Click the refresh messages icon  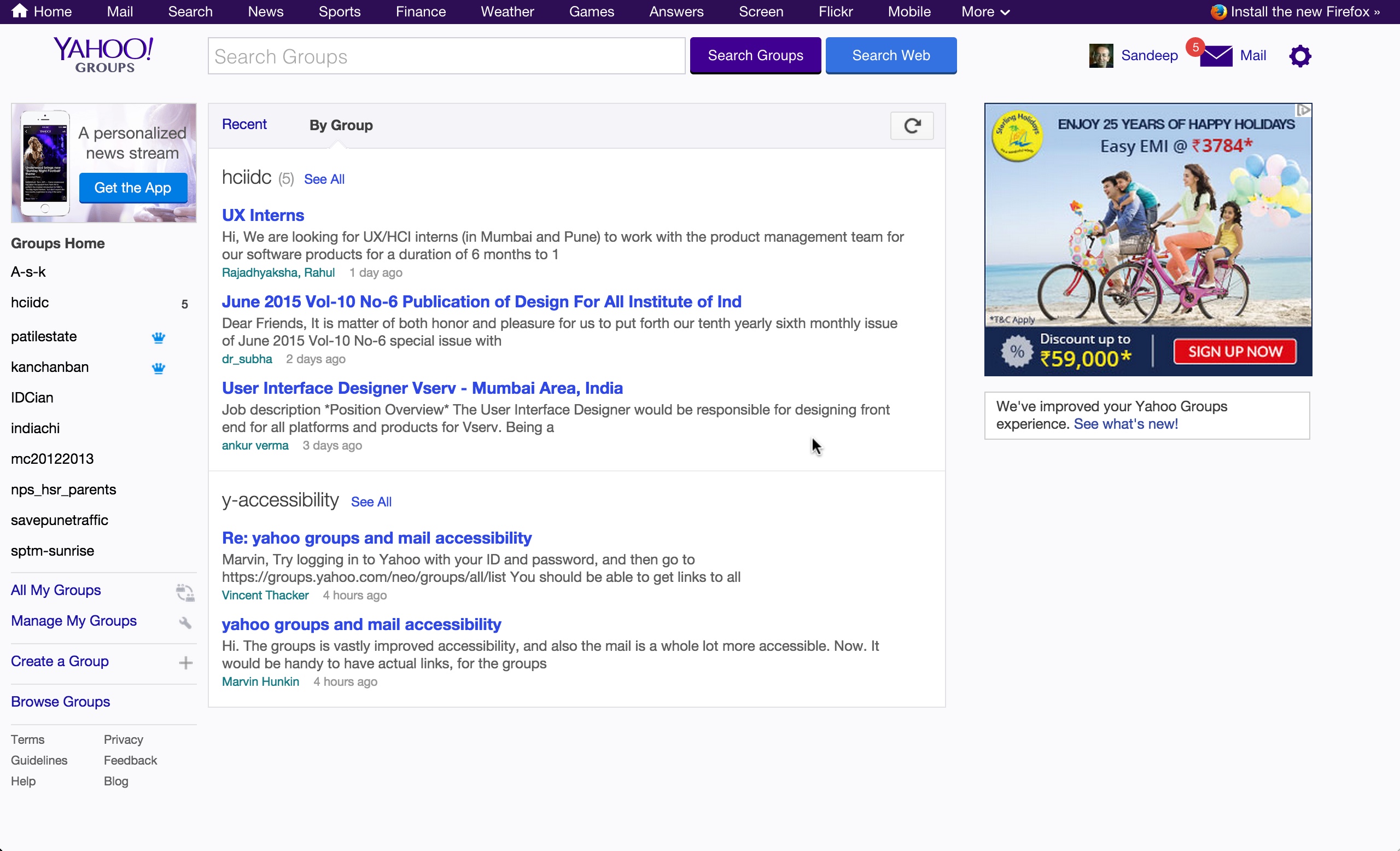point(911,126)
